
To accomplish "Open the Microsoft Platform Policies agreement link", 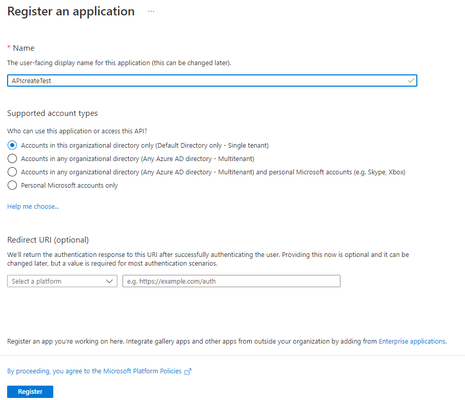I will coord(94,371).
